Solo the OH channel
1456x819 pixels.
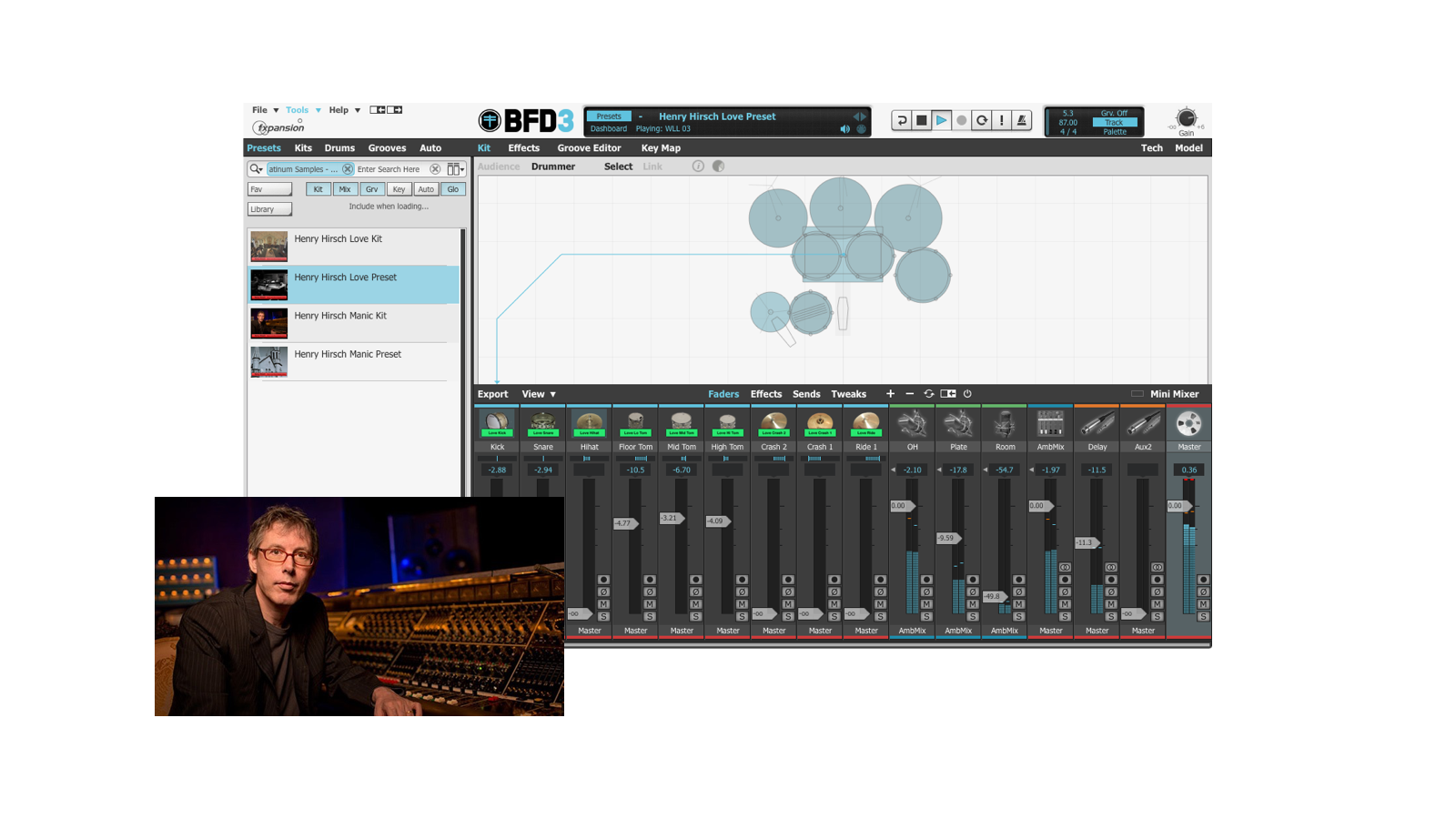(x=926, y=616)
